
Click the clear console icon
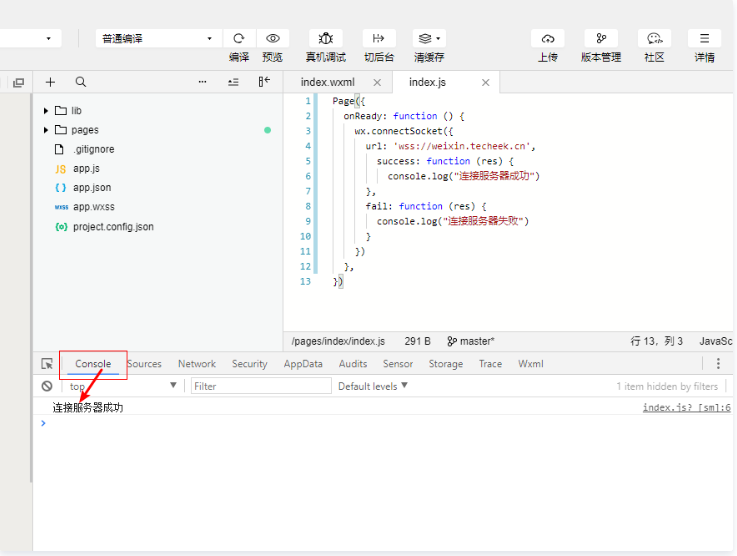coord(47,386)
